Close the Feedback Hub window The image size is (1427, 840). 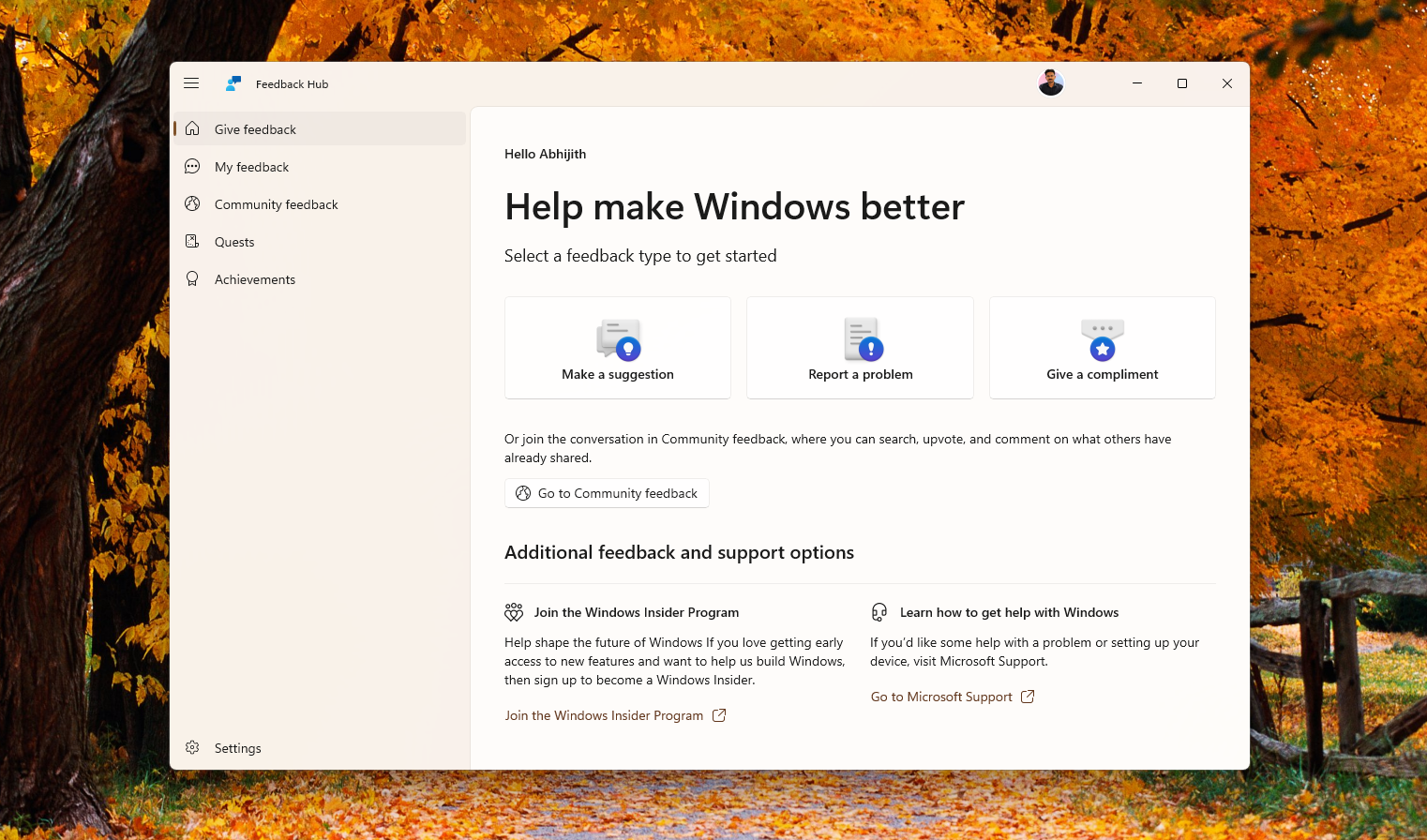[1227, 83]
